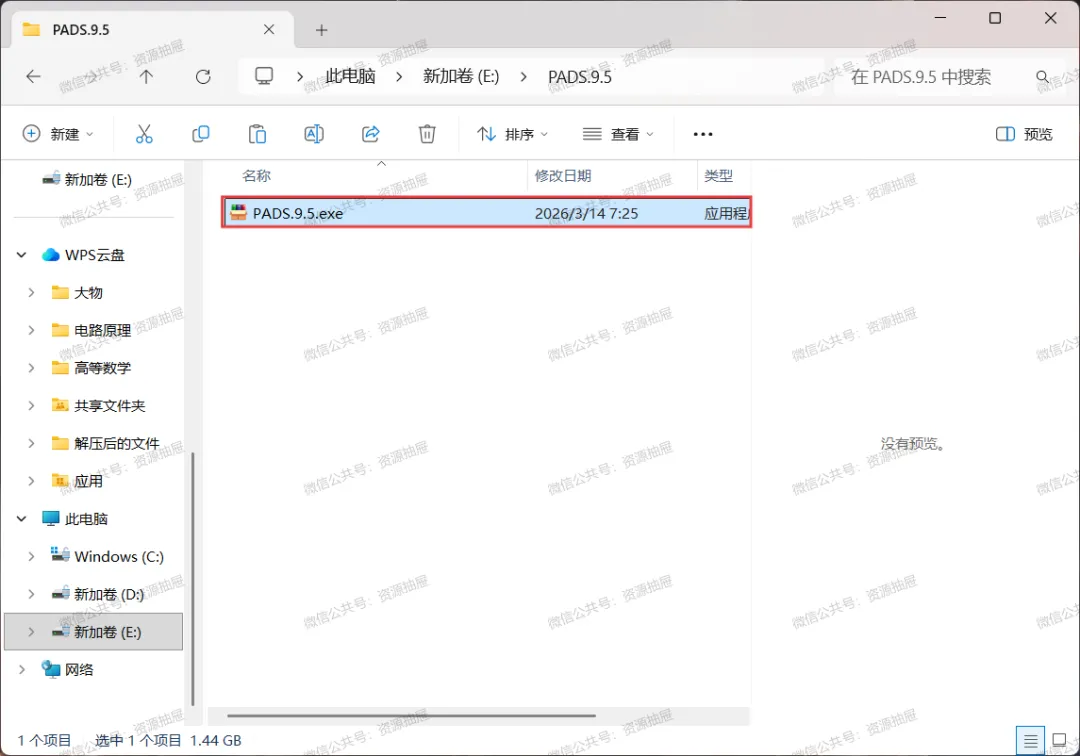Click PADS.9.5 in the address breadcrumb
The height and width of the screenshot is (756, 1080).
tap(579, 76)
